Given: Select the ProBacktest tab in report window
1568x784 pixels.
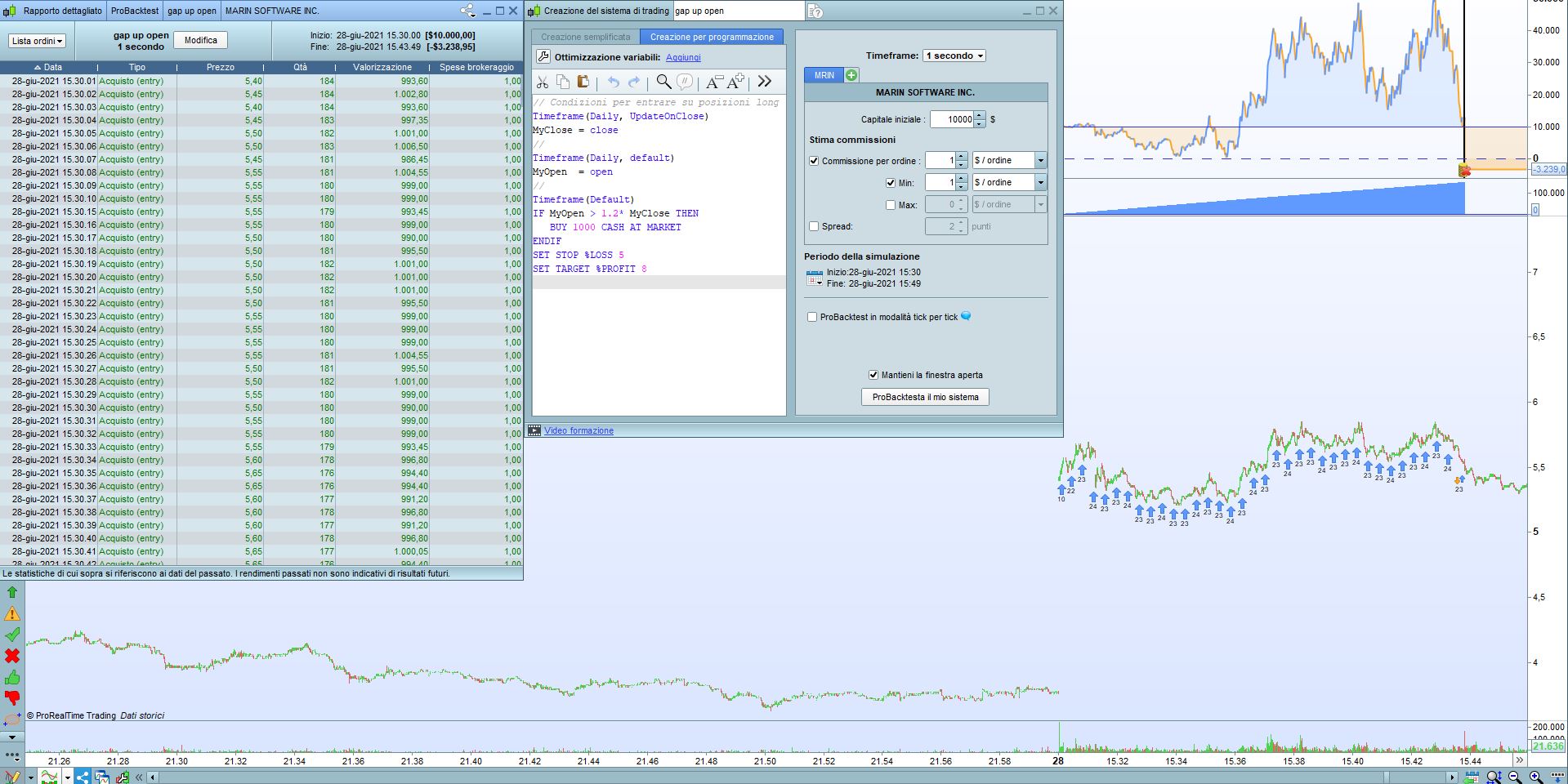Looking at the screenshot, I should tap(135, 11).
